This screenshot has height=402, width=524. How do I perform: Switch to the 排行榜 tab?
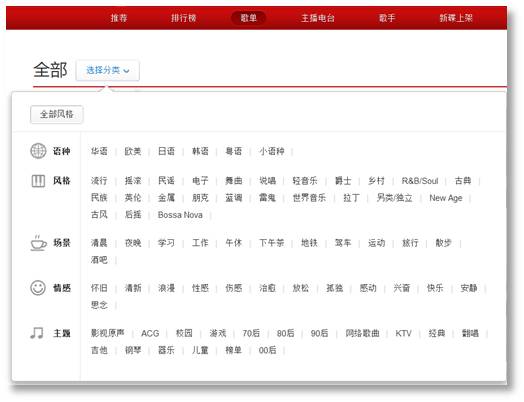click(183, 18)
